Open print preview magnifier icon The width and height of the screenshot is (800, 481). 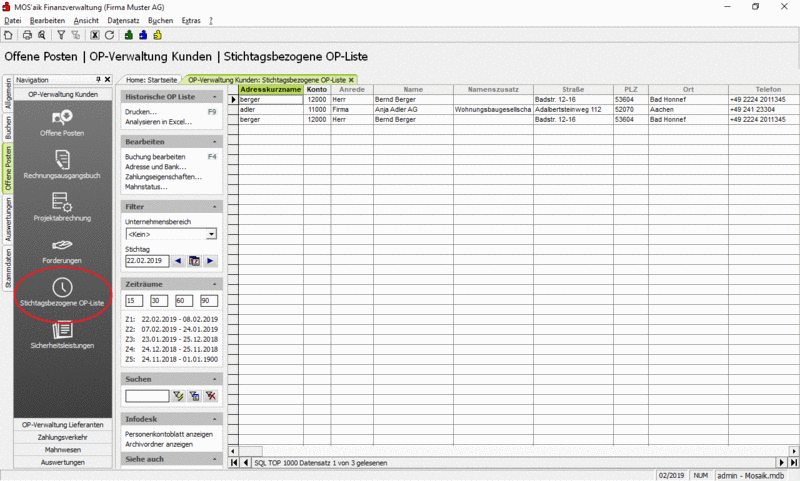42,35
